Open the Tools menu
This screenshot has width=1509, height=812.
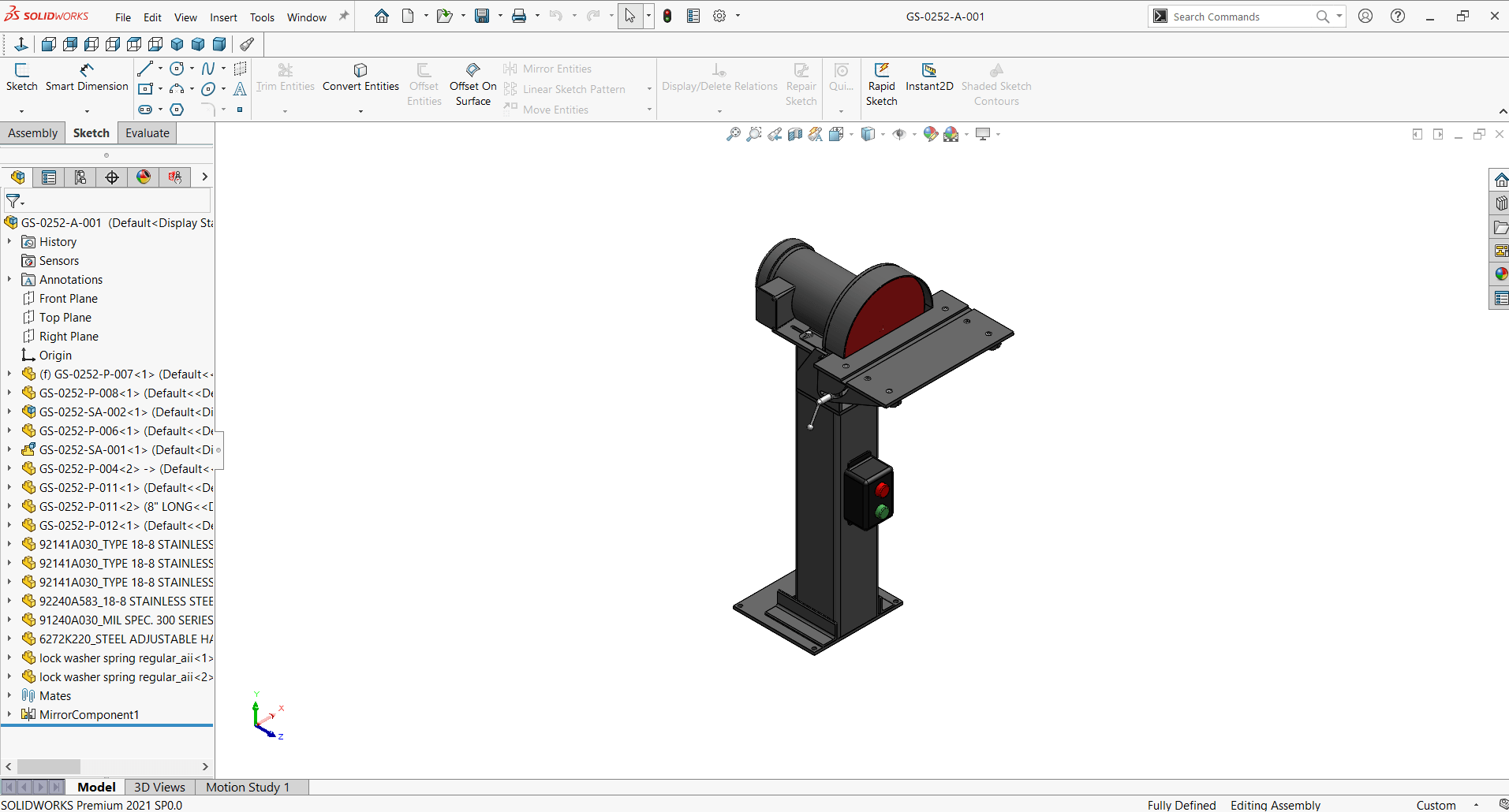pyautogui.click(x=262, y=17)
